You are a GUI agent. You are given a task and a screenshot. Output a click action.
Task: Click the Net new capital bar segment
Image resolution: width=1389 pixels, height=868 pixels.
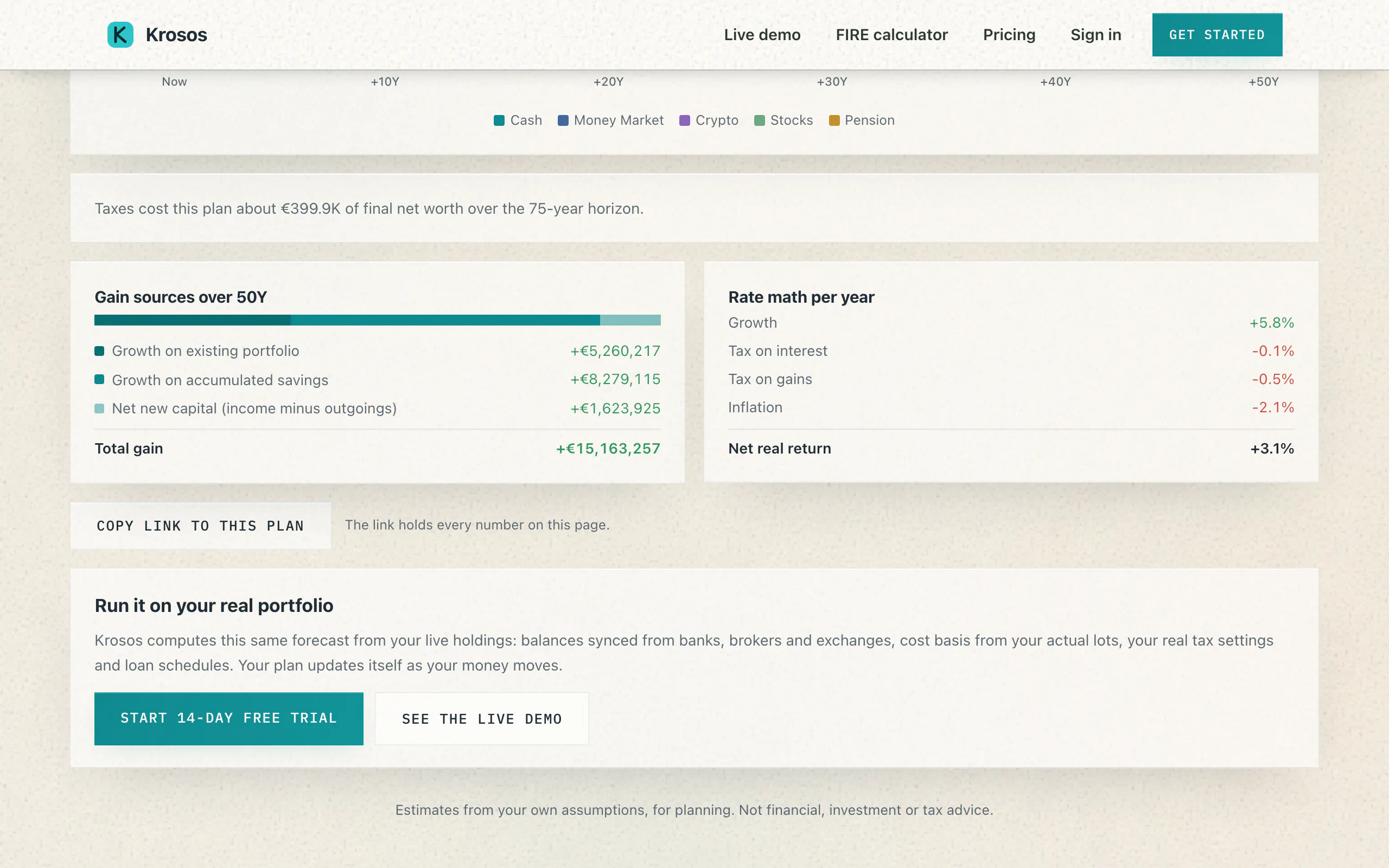tap(630, 320)
